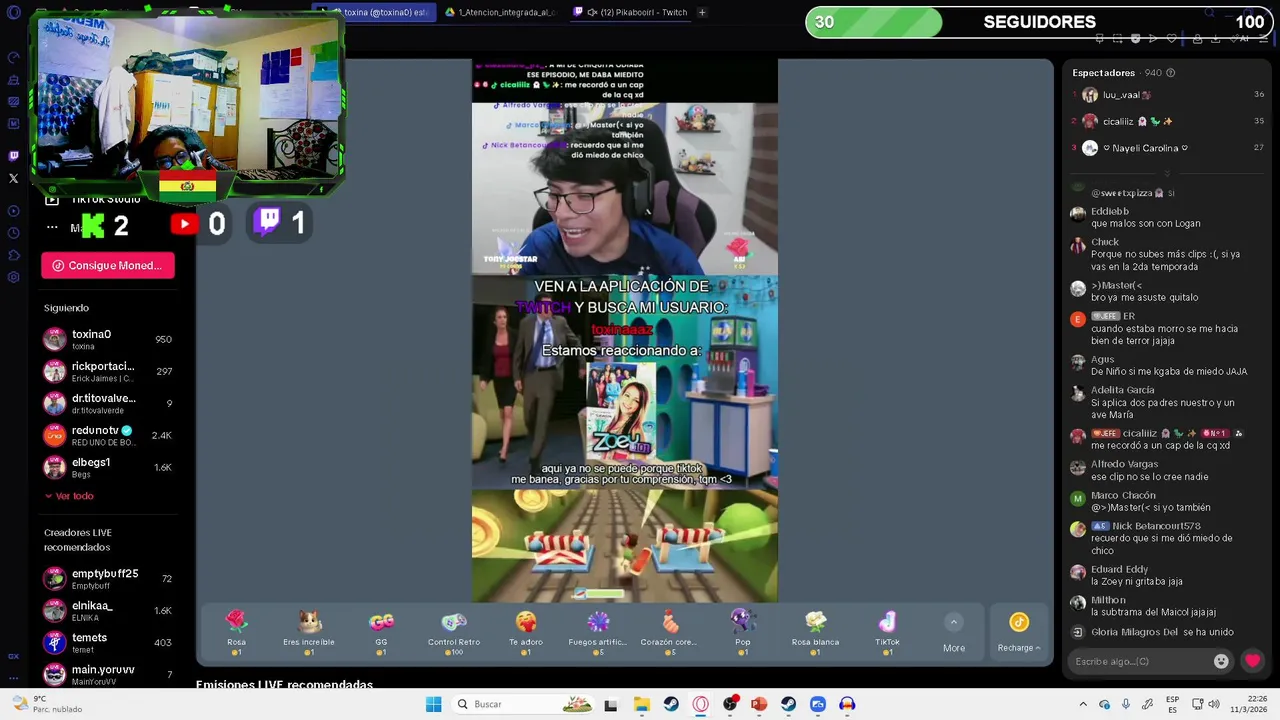
Task: Open Opera sidebar extensions cube icon
Action: click(13, 255)
